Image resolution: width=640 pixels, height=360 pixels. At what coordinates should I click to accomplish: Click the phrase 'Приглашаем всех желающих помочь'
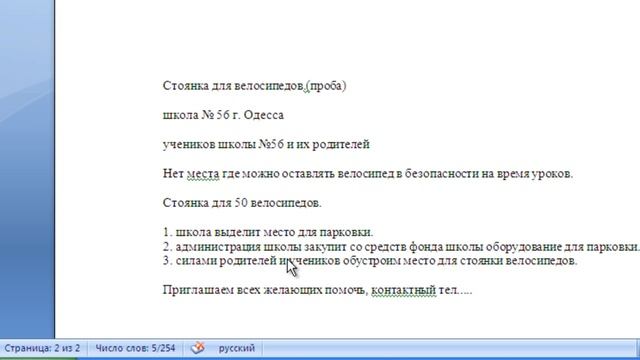point(264,290)
